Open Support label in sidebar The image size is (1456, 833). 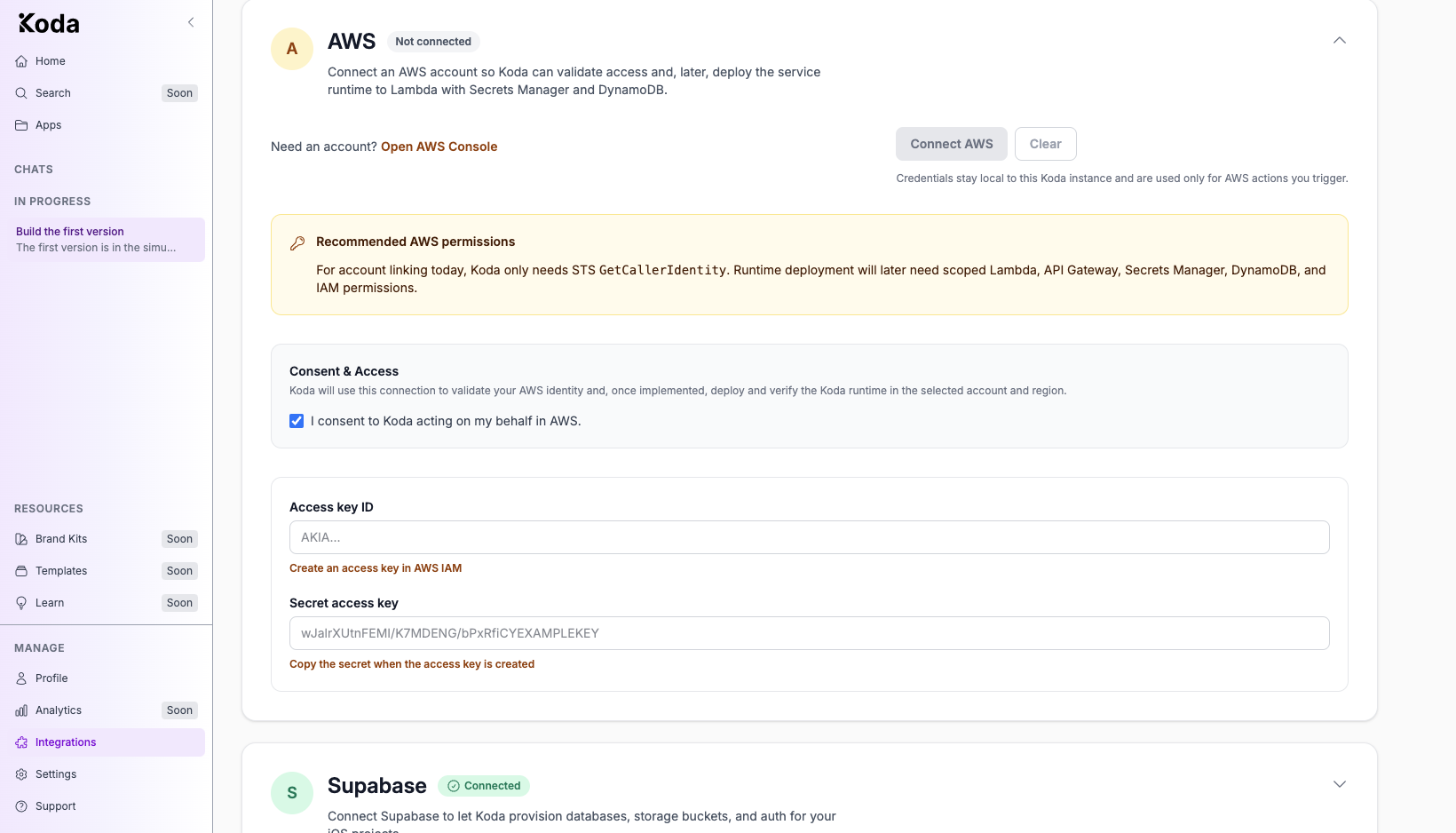(56, 806)
